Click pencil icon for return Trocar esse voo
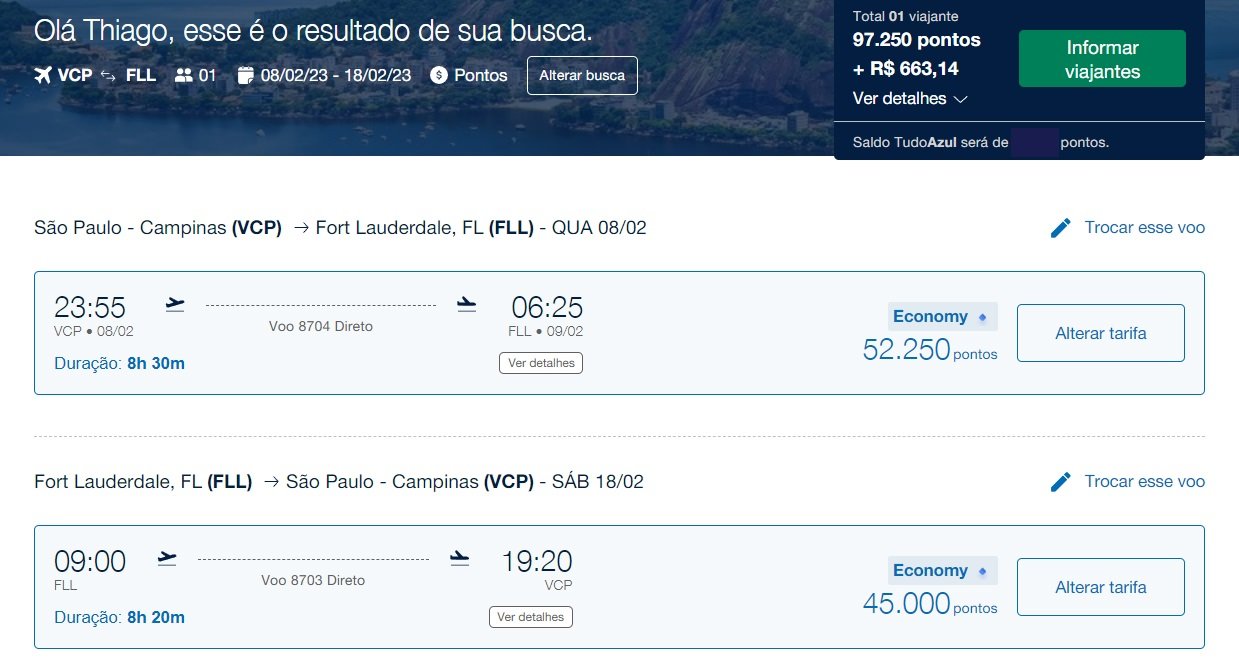The width and height of the screenshot is (1239, 663). coord(1061,482)
